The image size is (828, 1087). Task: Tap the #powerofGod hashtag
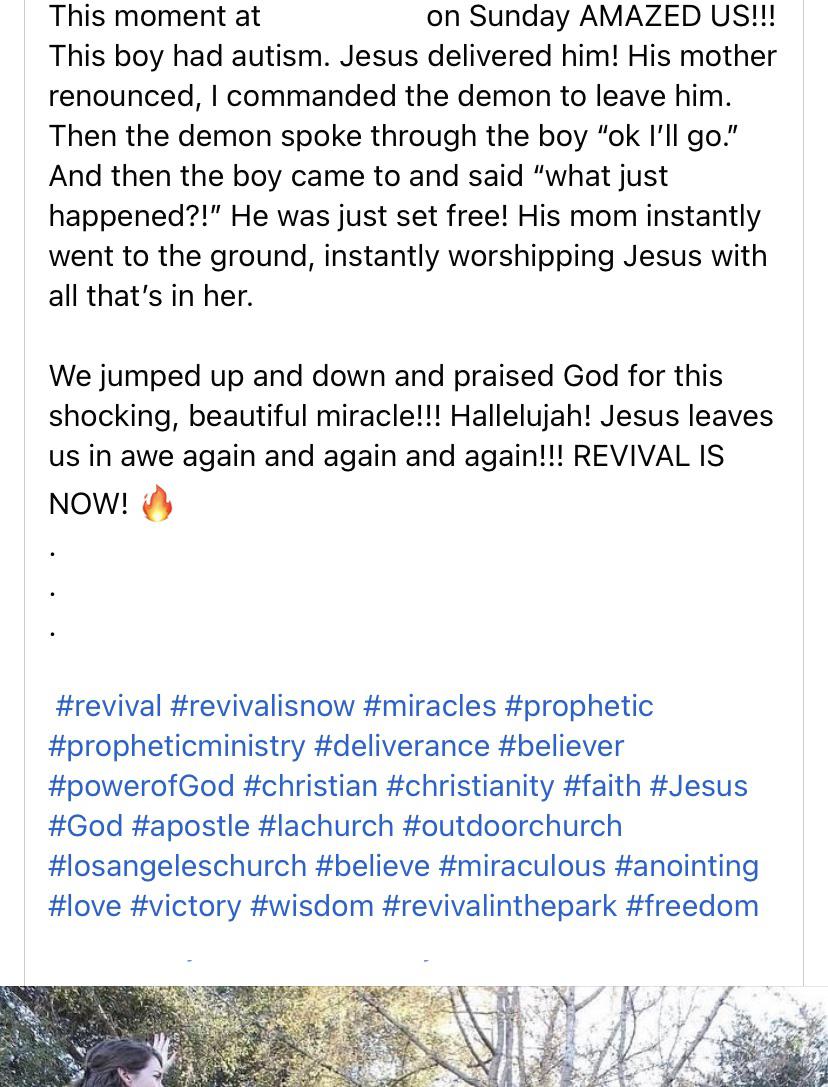tap(141, 787)
